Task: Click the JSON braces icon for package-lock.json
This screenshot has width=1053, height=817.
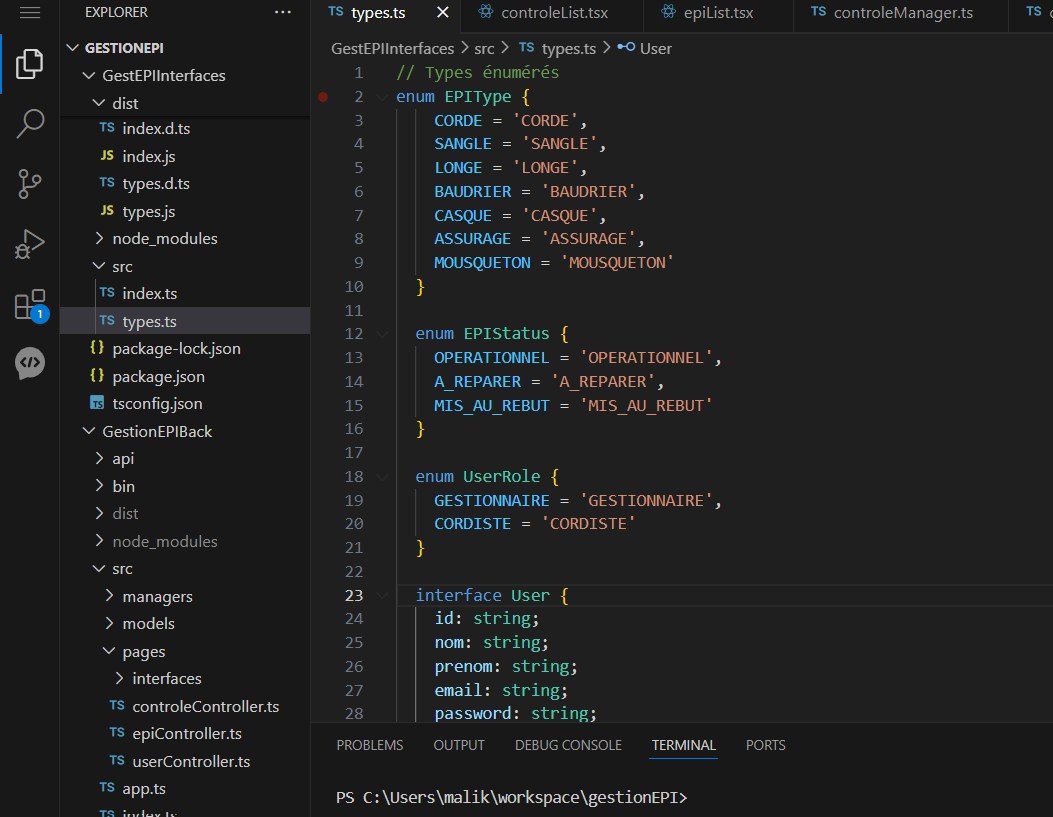Action: click(97, 348)
